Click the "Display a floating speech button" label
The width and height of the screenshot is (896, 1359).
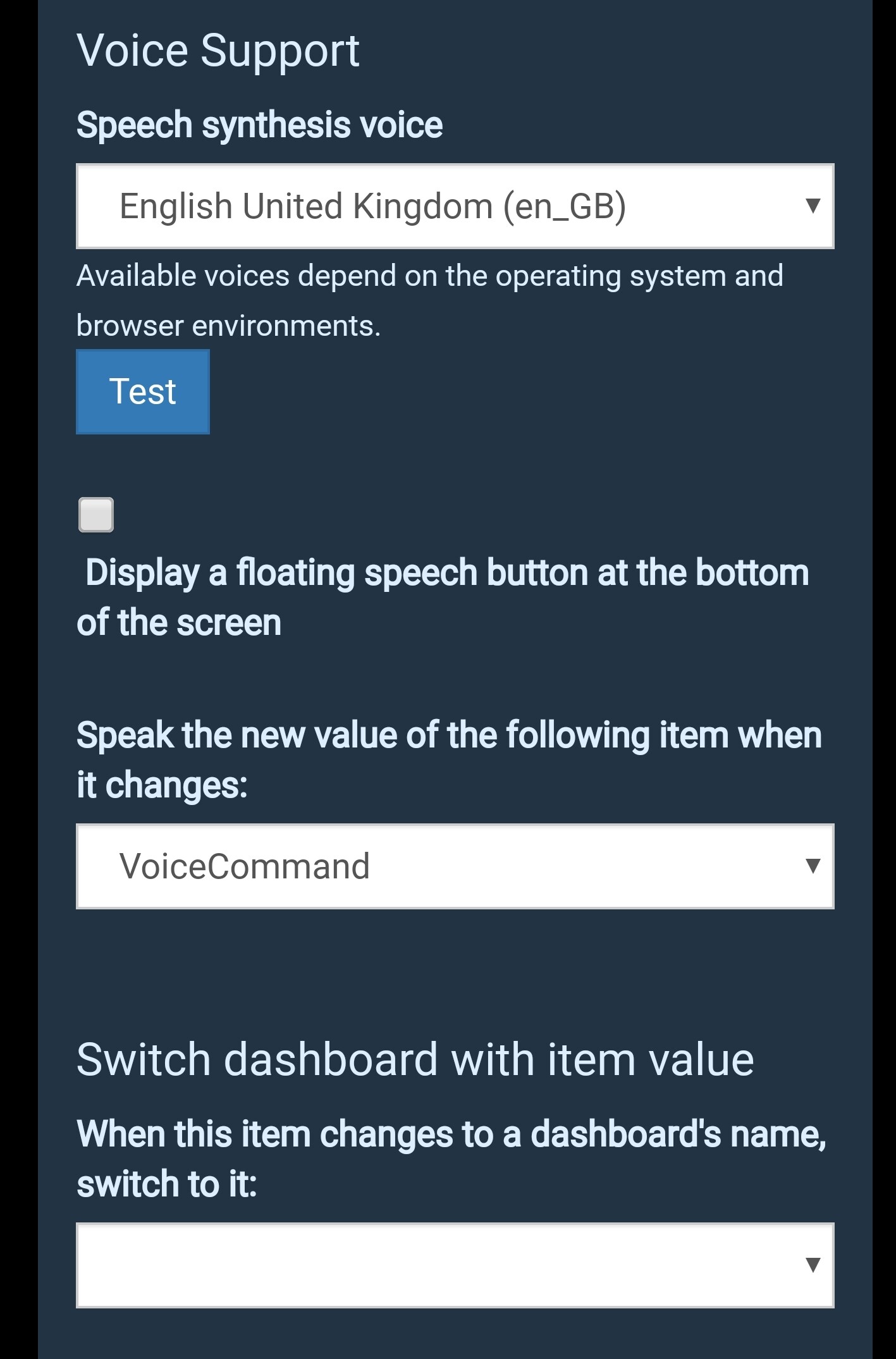(446, 573)
